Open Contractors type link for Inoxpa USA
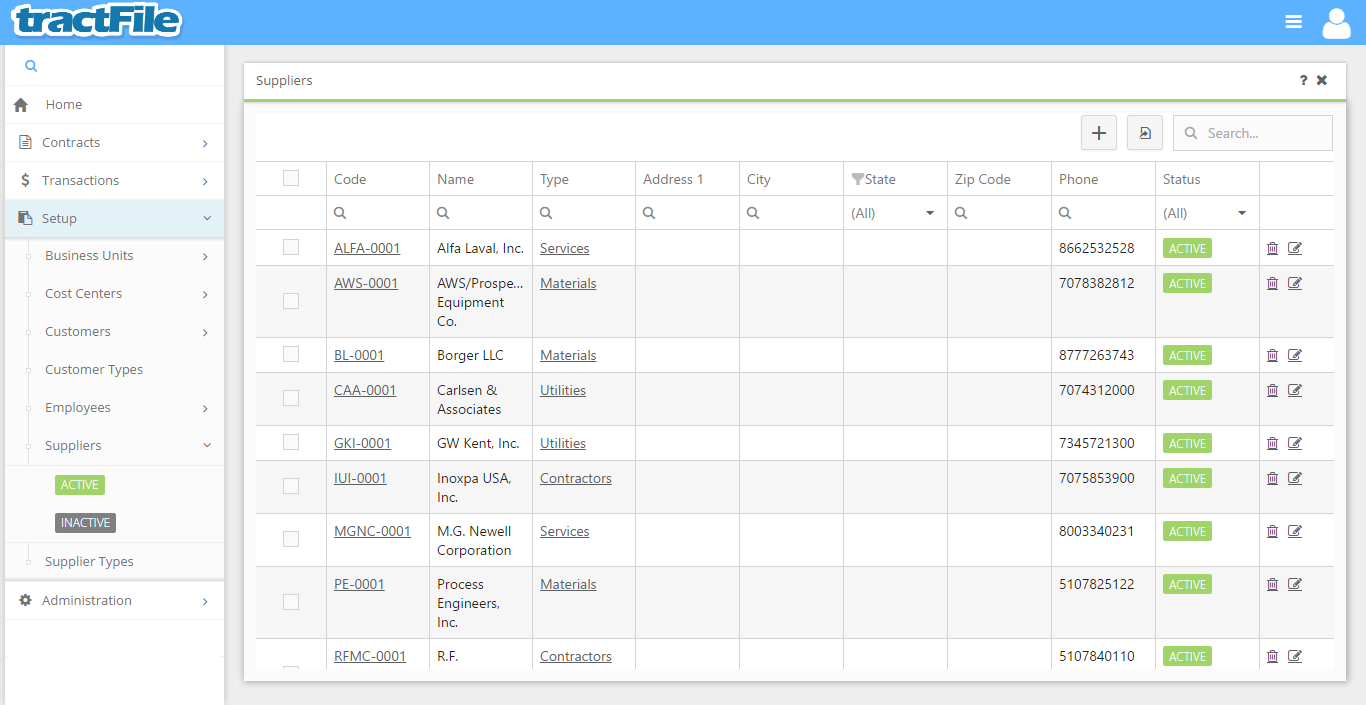This screenshot has width=1366, height=705. (x=576, y=478)
